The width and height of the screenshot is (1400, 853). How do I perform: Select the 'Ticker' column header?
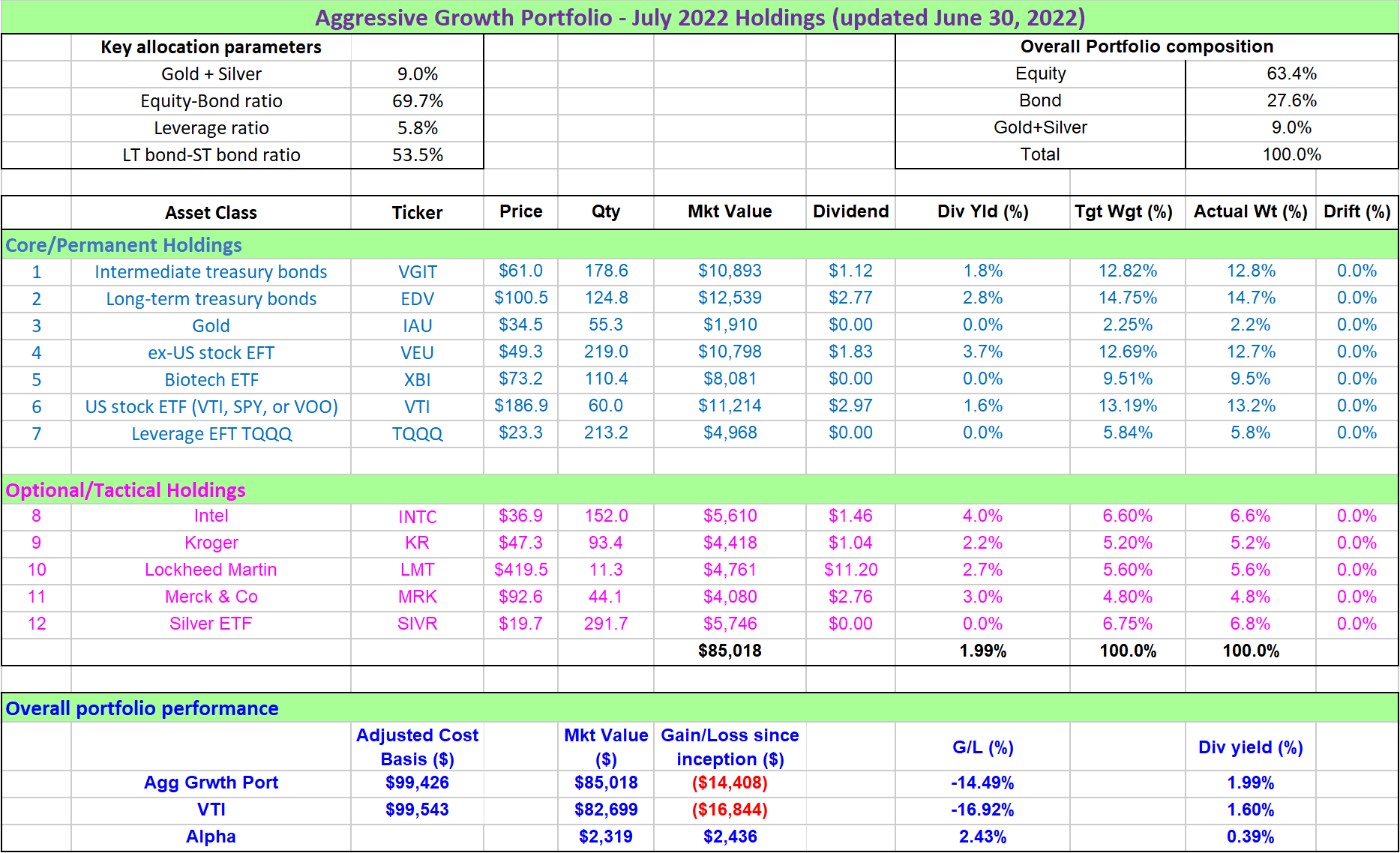click(417, 213)
